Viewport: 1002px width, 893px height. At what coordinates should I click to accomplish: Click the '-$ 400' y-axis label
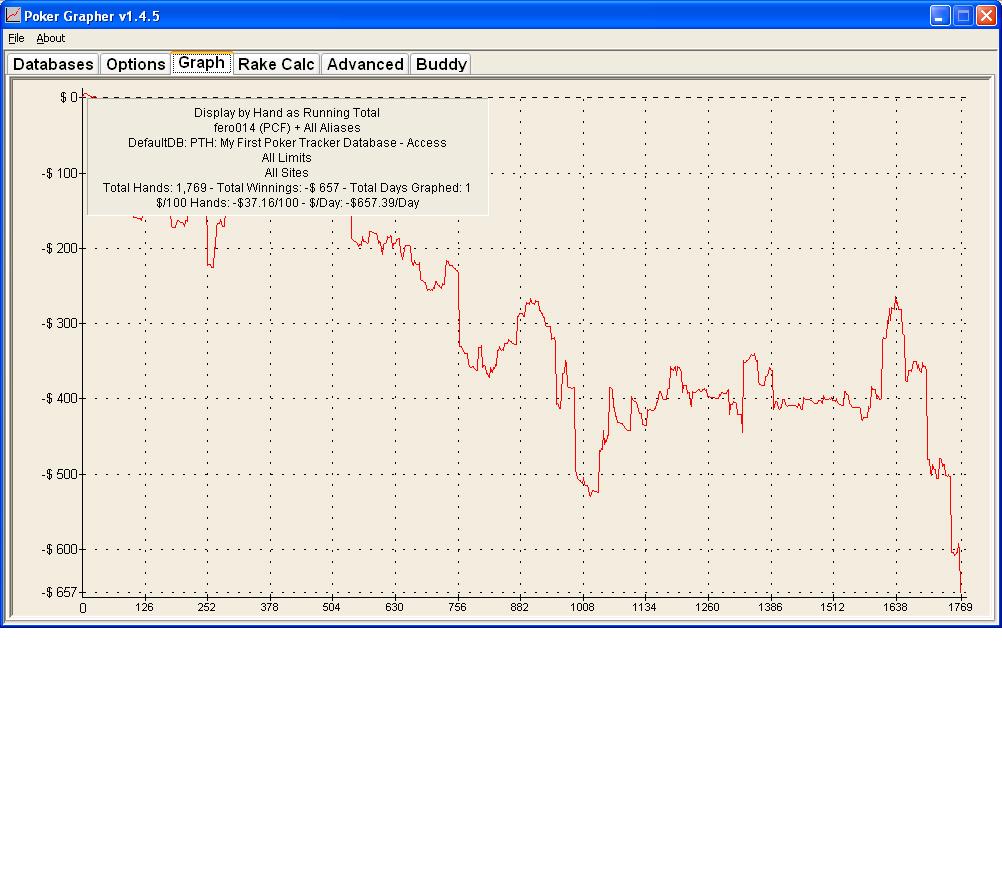[x=59, y=398]
